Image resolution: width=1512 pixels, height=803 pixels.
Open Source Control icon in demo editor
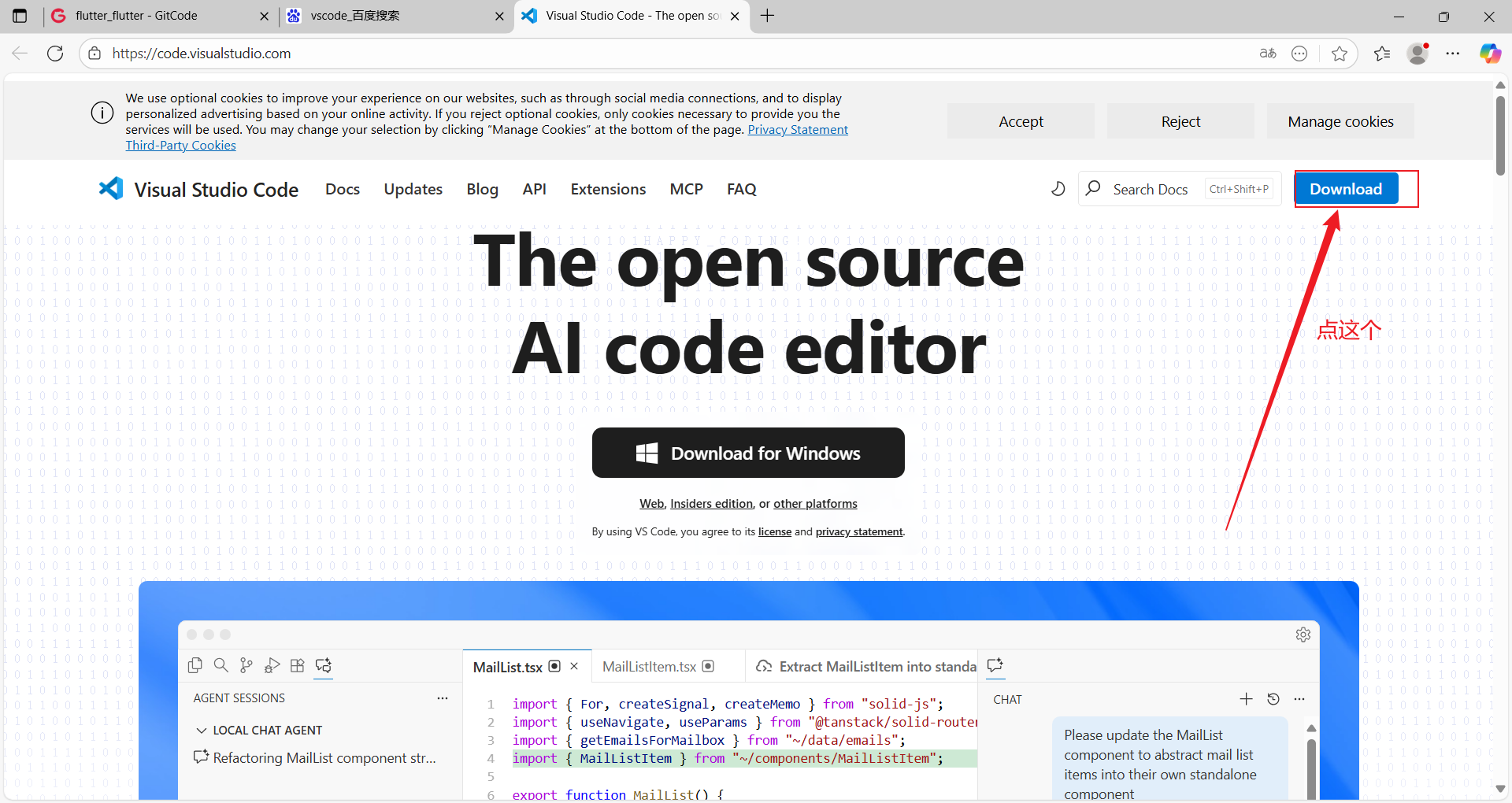246,666
